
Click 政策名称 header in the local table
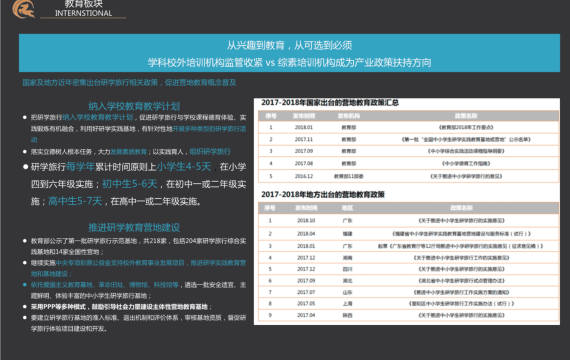(461, 208)
